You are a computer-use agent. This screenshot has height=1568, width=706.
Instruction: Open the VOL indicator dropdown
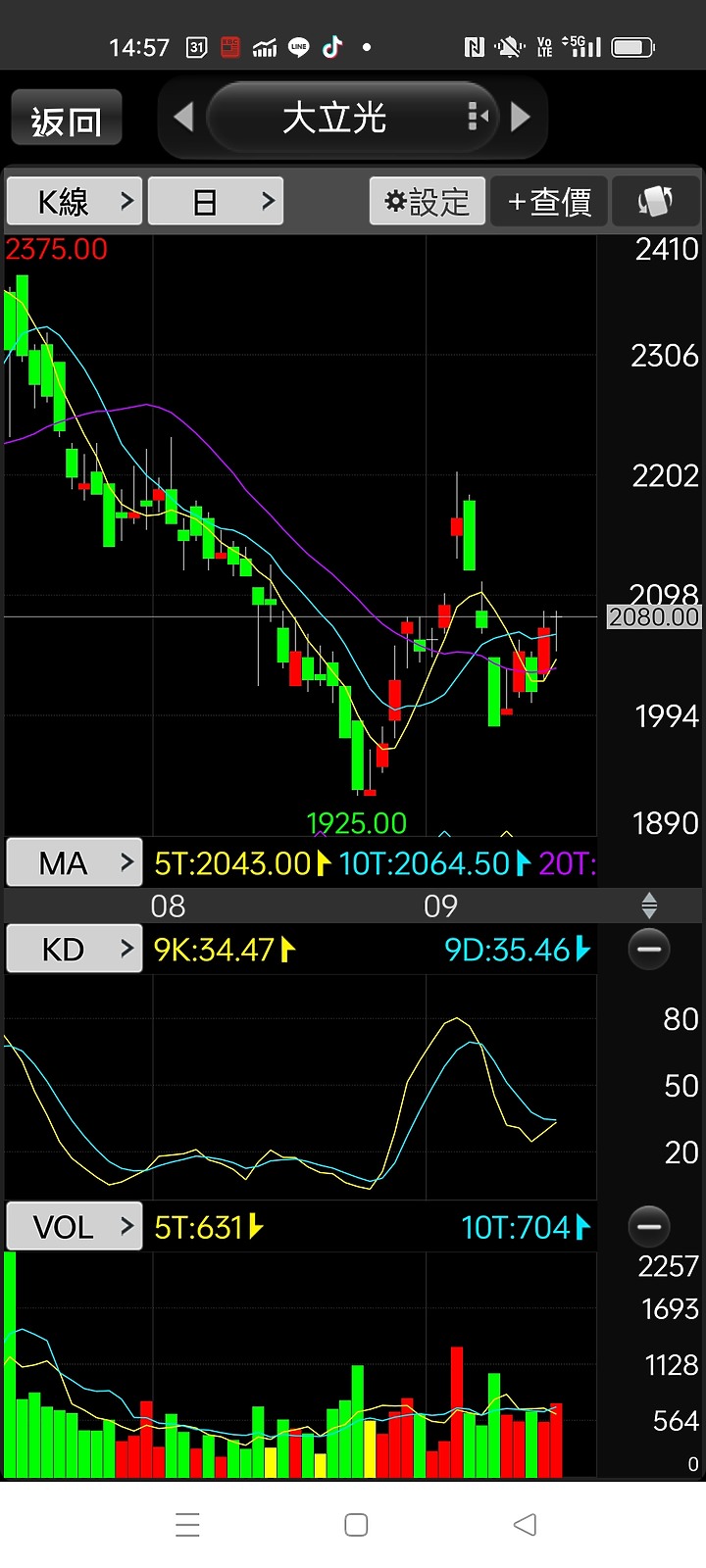tap(76, 1226)
